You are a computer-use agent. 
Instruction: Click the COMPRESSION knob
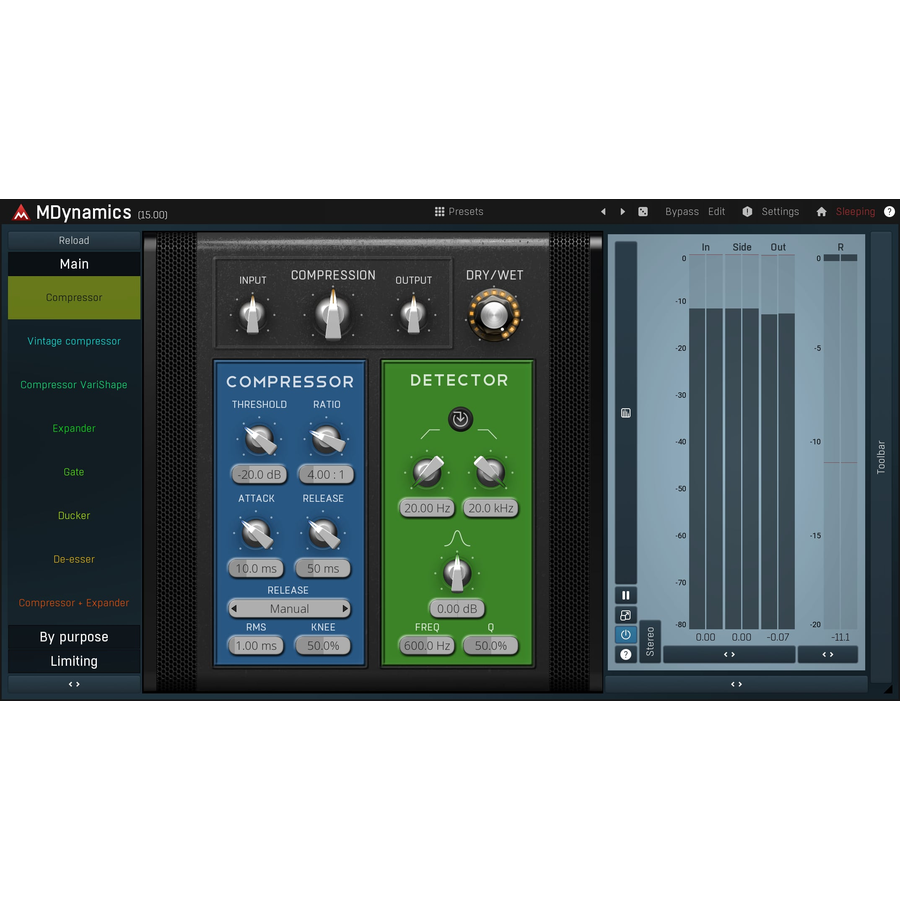click(333, 314)
